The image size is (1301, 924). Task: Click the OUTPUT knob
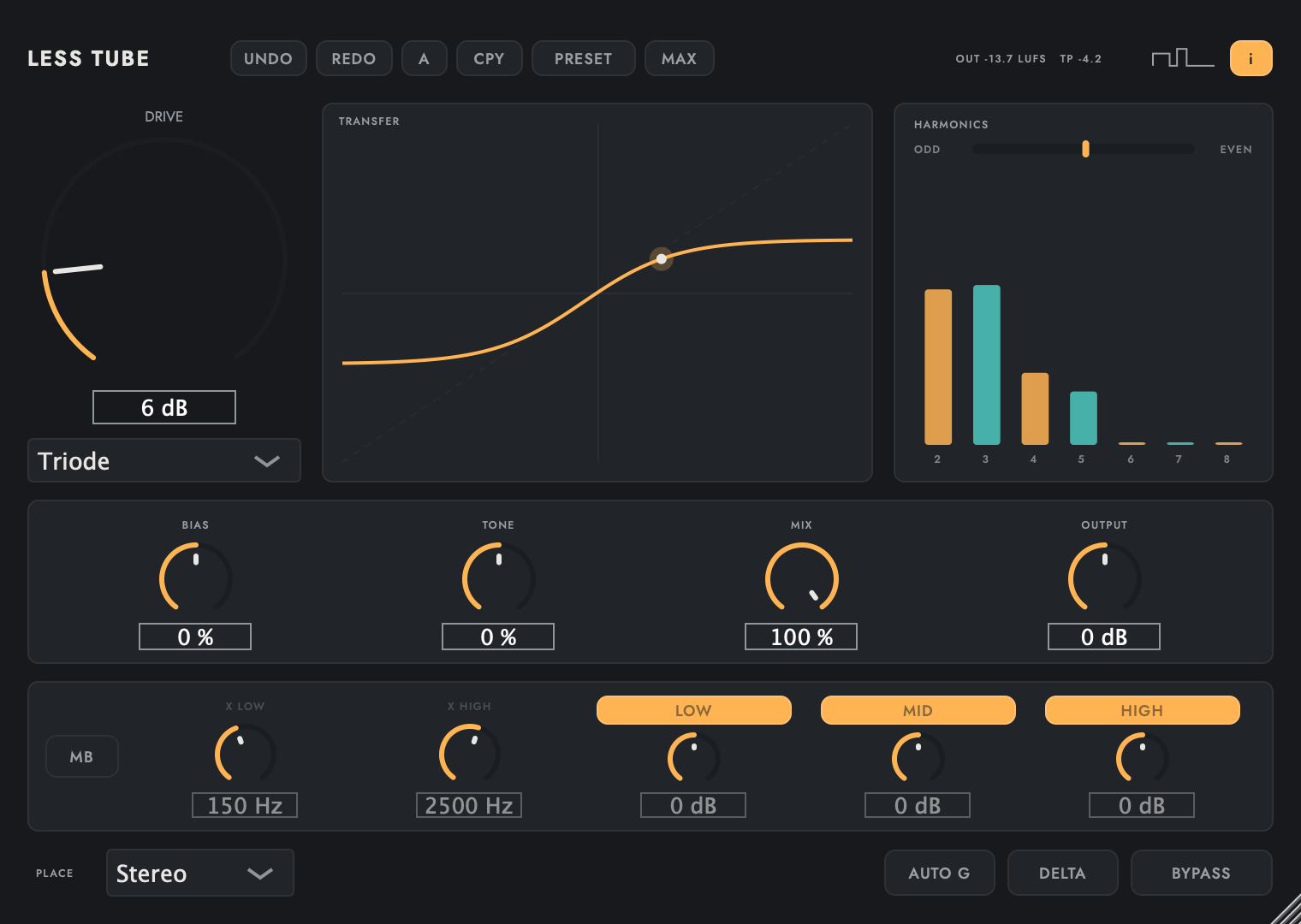[x=1104, y=578]
